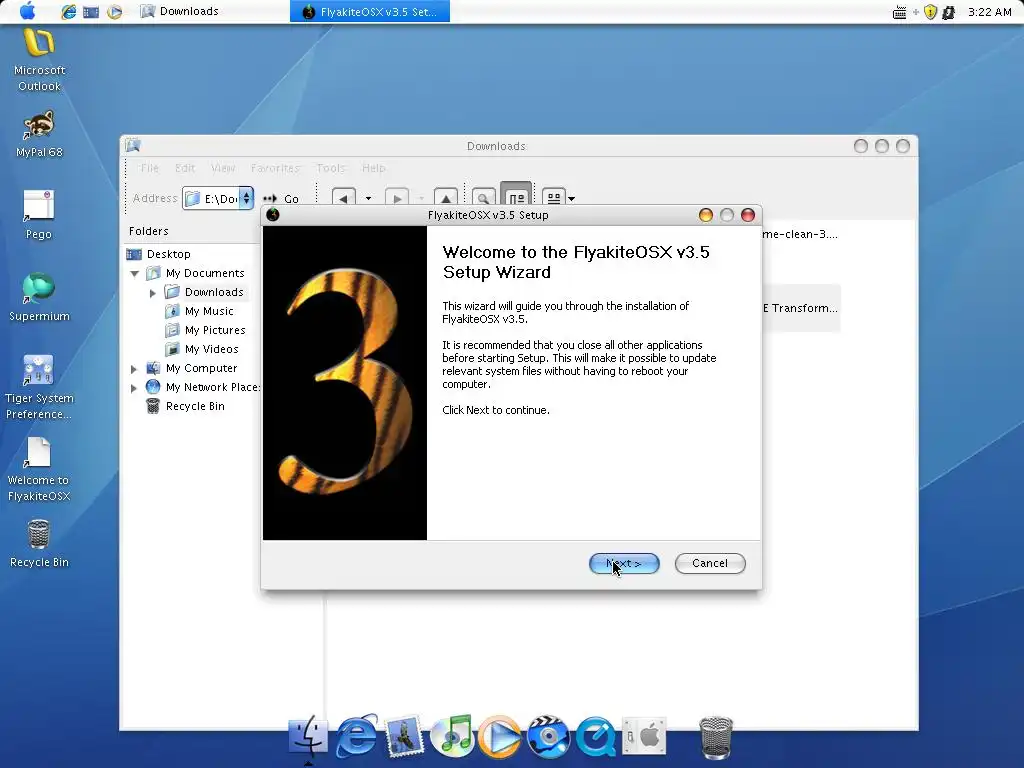
Task: Expand the My Computer tree node
Action: [x=134, y=369]
